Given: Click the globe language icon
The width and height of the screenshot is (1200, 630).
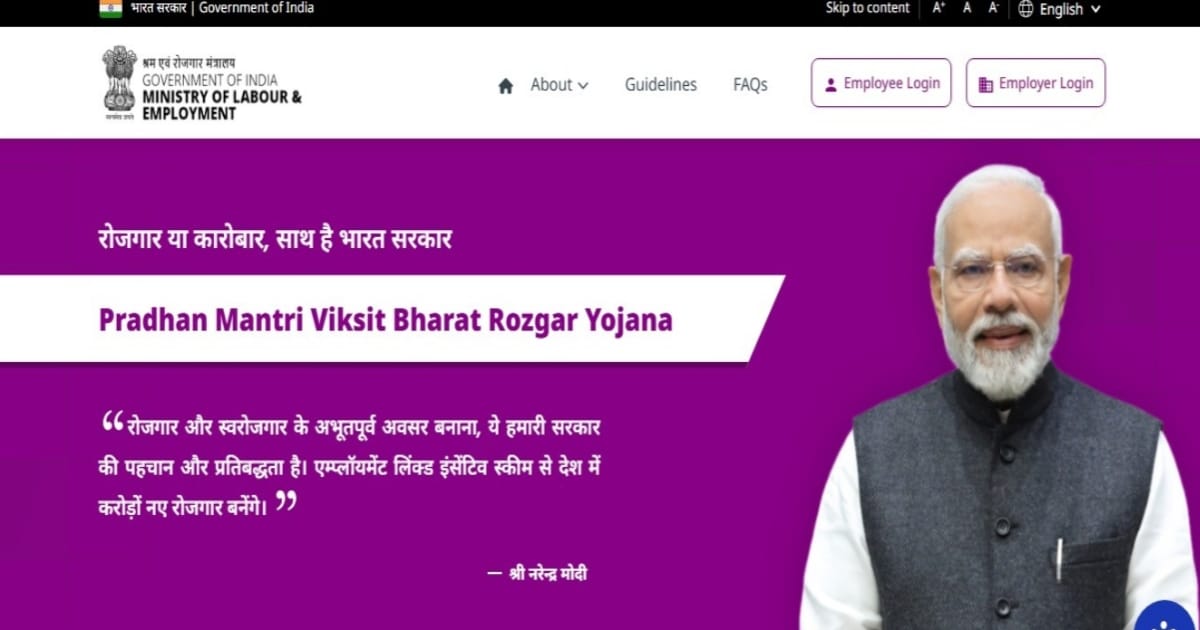Looking at the screenshot, I should pos(1026,9).
